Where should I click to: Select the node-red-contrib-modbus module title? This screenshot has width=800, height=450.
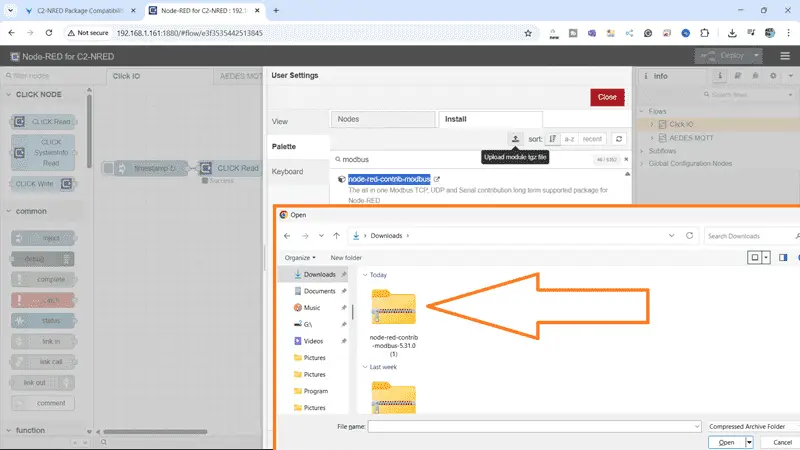point(389,179)
